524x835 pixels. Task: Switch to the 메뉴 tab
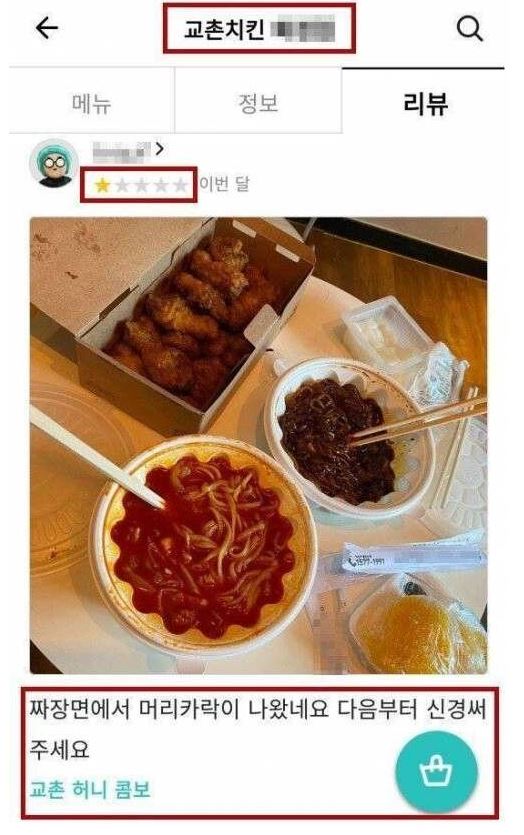pyautogui.click(x=92, y=102)
